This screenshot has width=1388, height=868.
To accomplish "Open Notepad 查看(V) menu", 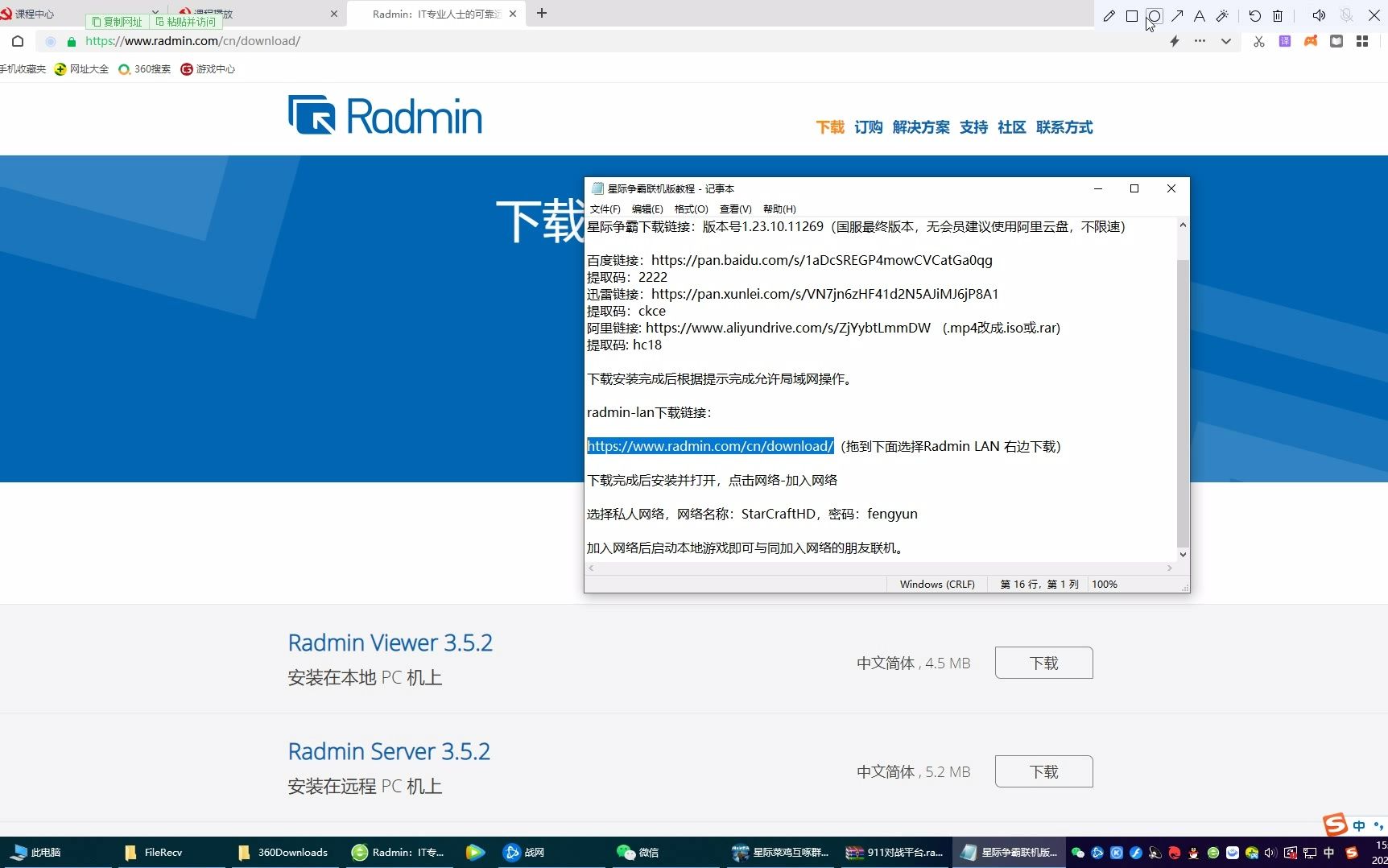I will click(x=735, y=209).
